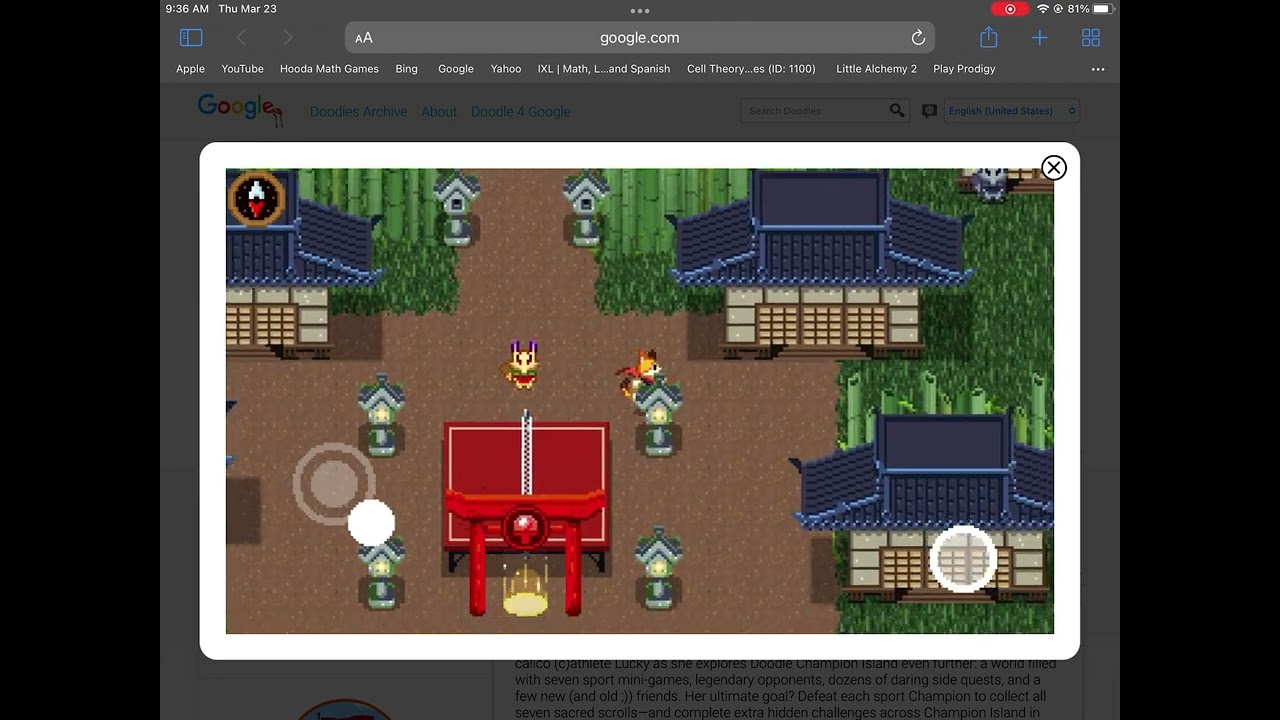
Task: Open the Bing bookmark
Action: (x=406, y=69)
